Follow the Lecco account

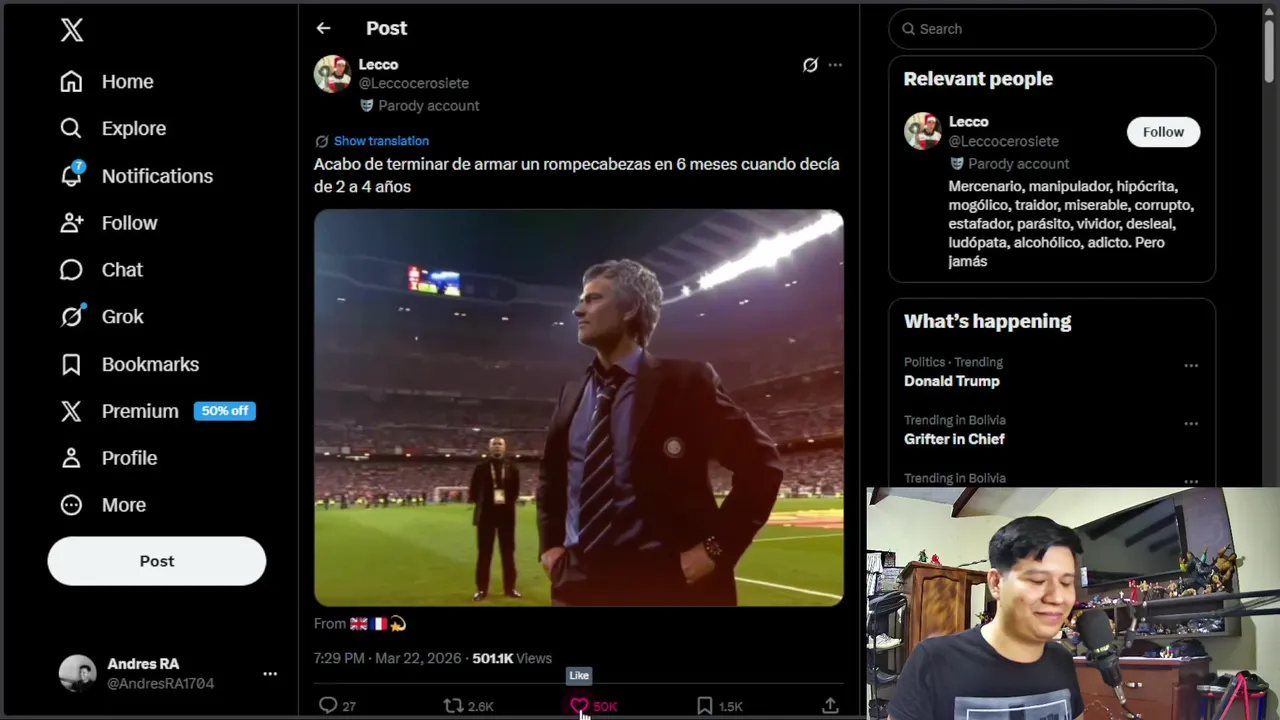[x=1163, y=132]
